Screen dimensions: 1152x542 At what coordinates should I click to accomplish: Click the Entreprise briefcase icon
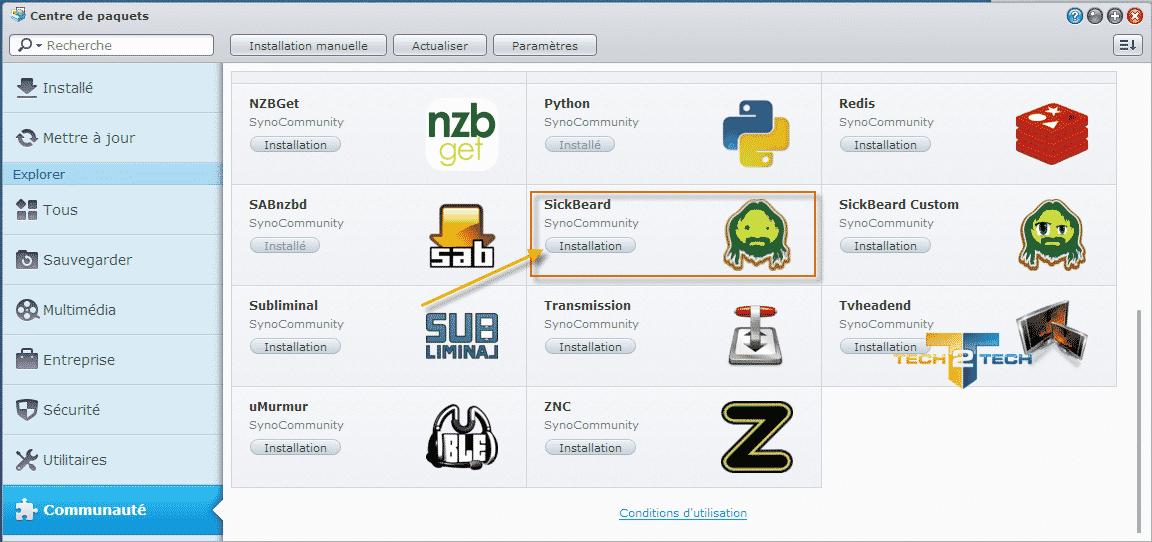click(x=26, y=360)
